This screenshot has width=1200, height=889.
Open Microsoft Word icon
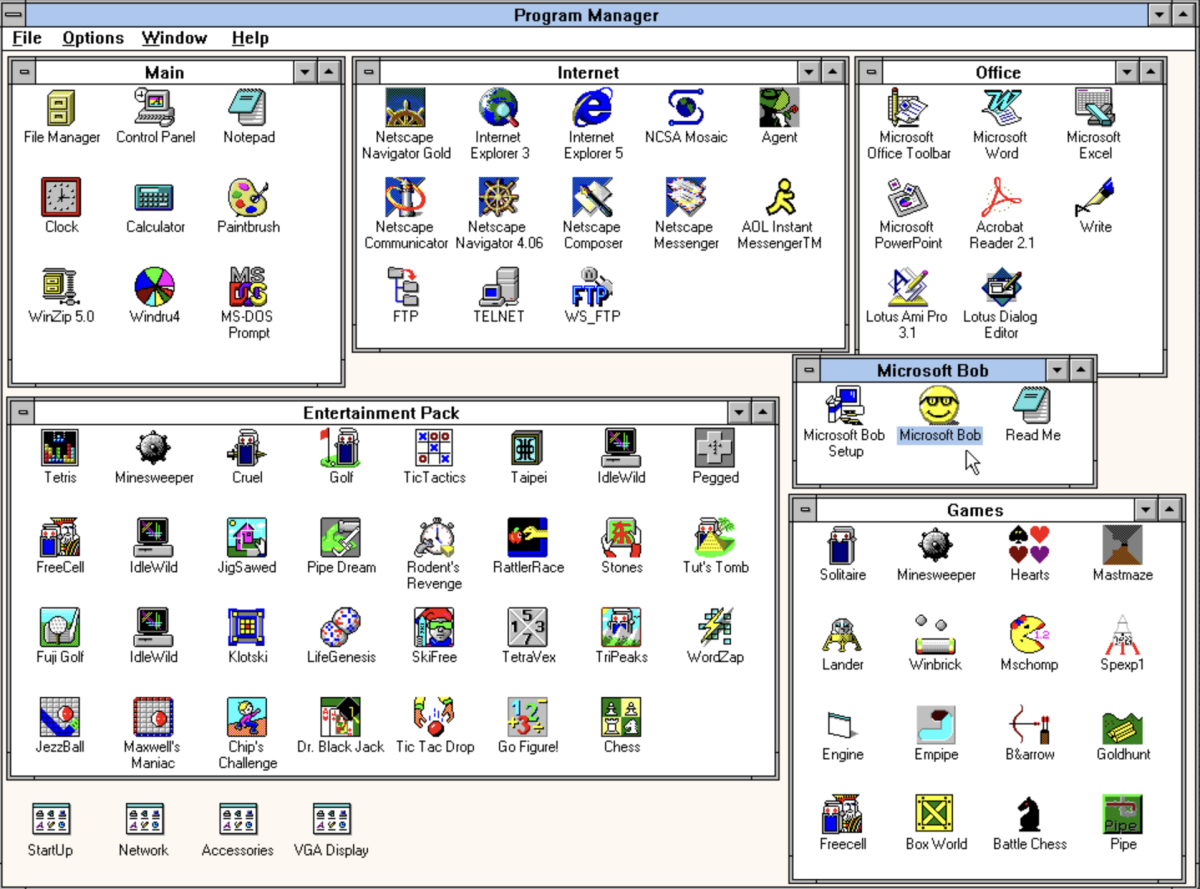[x=1001, y=108]
